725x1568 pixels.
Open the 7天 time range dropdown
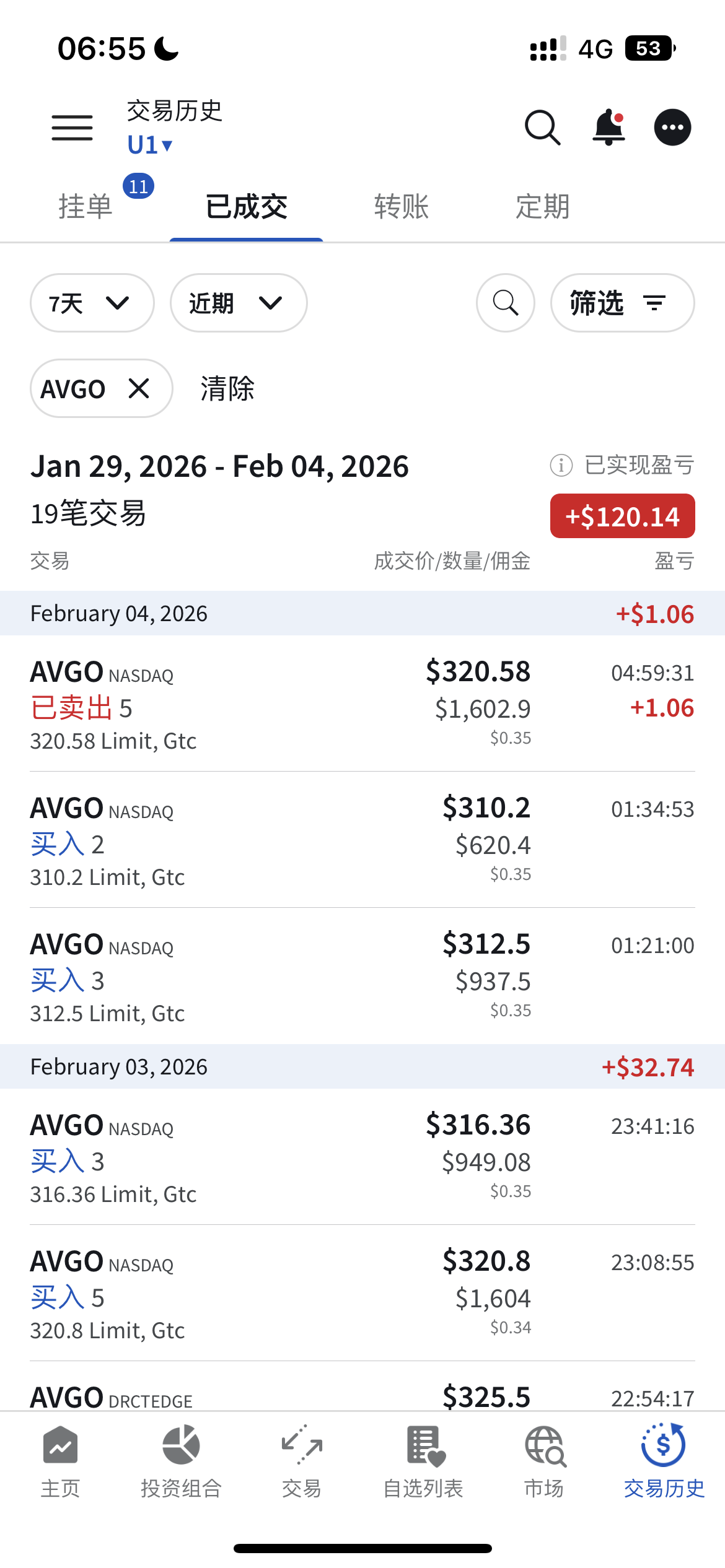pyautogui.click(x=92, y=303)
